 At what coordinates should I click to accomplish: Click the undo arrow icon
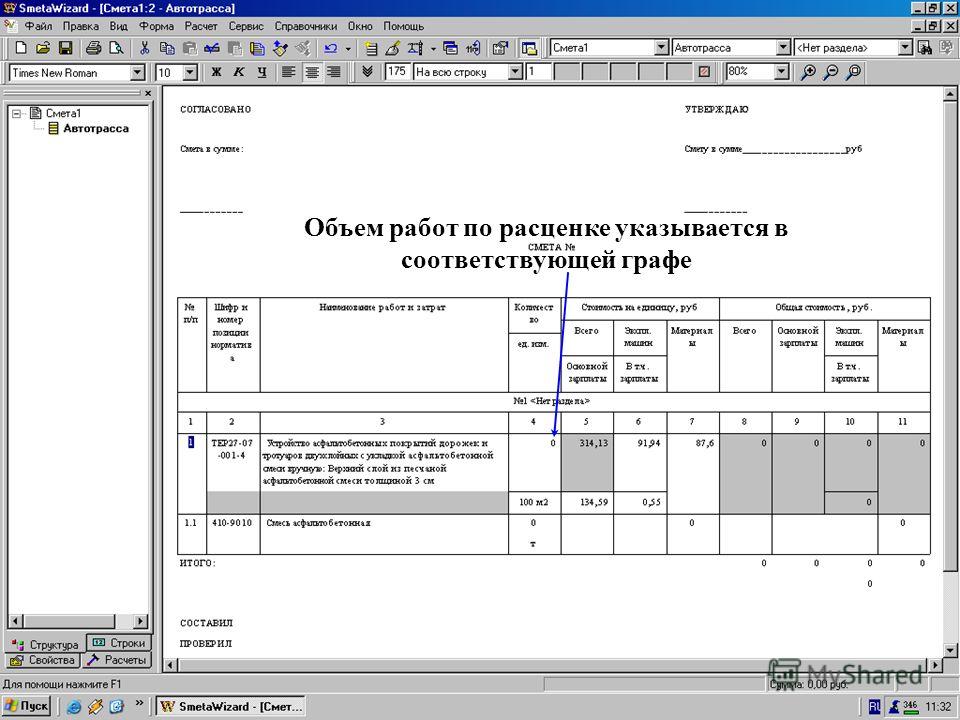tap(331, 48)
